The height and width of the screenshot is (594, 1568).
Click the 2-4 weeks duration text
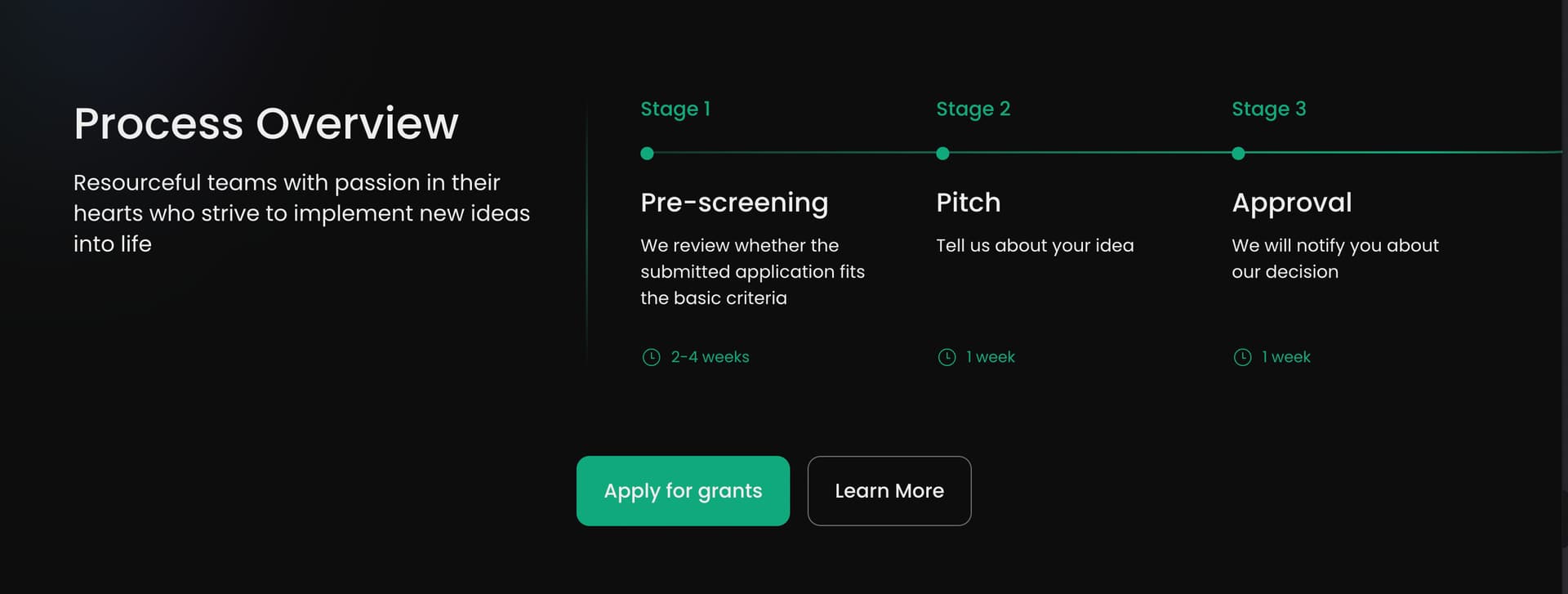[x=710, y=357]
